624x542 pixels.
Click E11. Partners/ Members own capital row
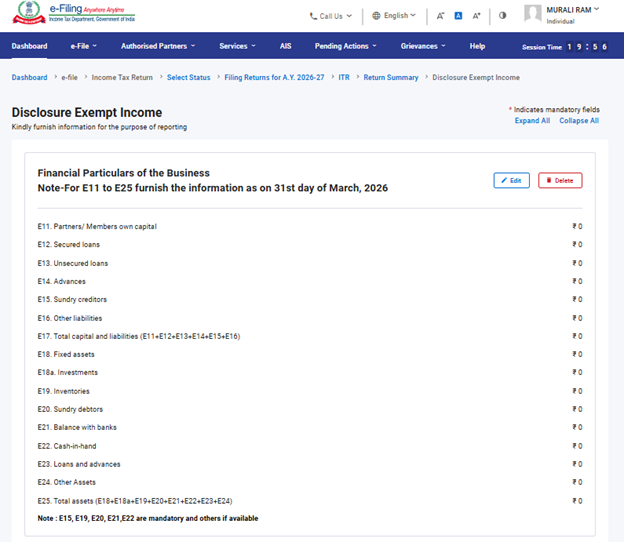pyautogui.click(x=310, y=226)
